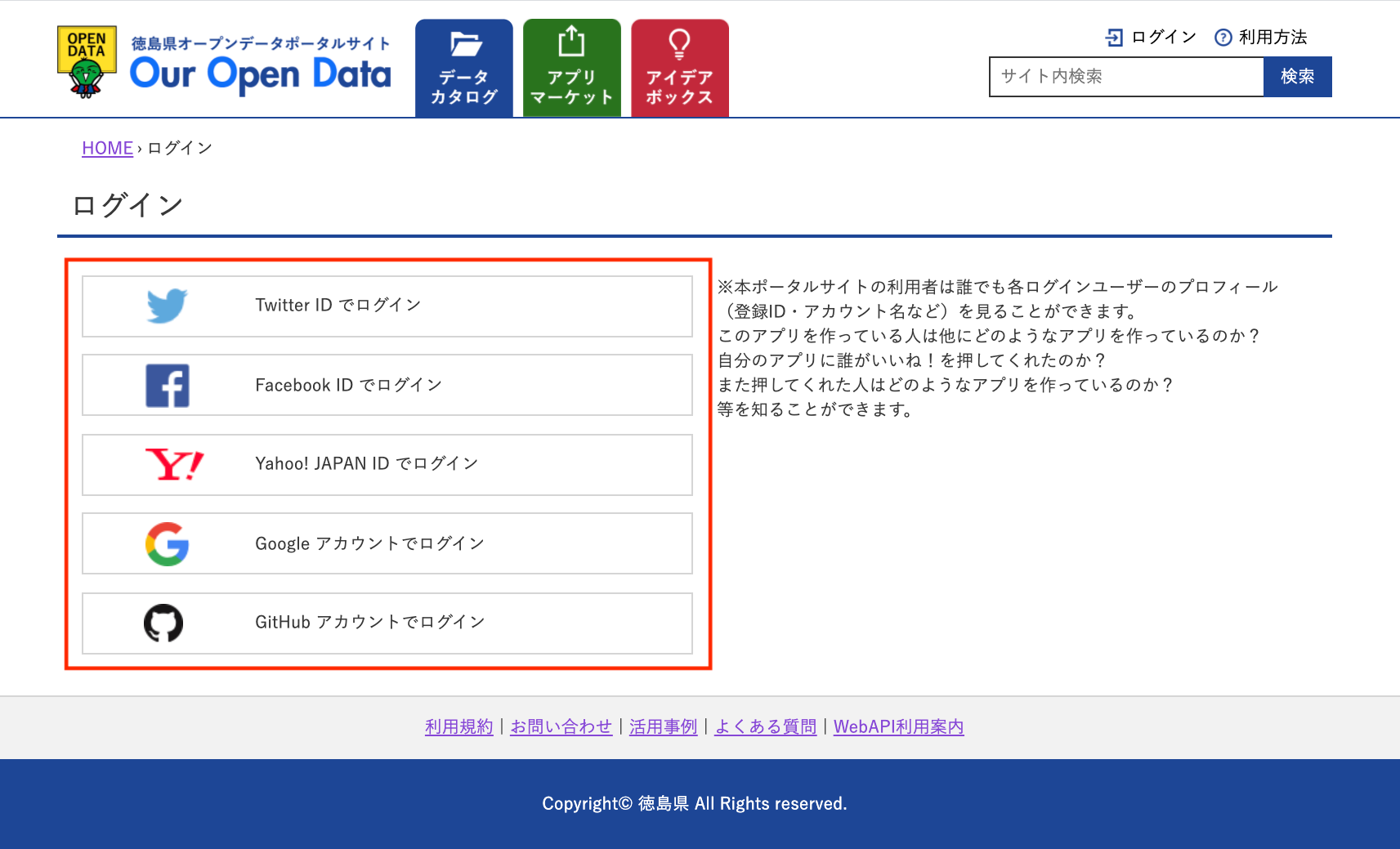Screen dimensions: 1400x849
Task: Open the 利用規約 footer link
Action: [x=459, y=726]
